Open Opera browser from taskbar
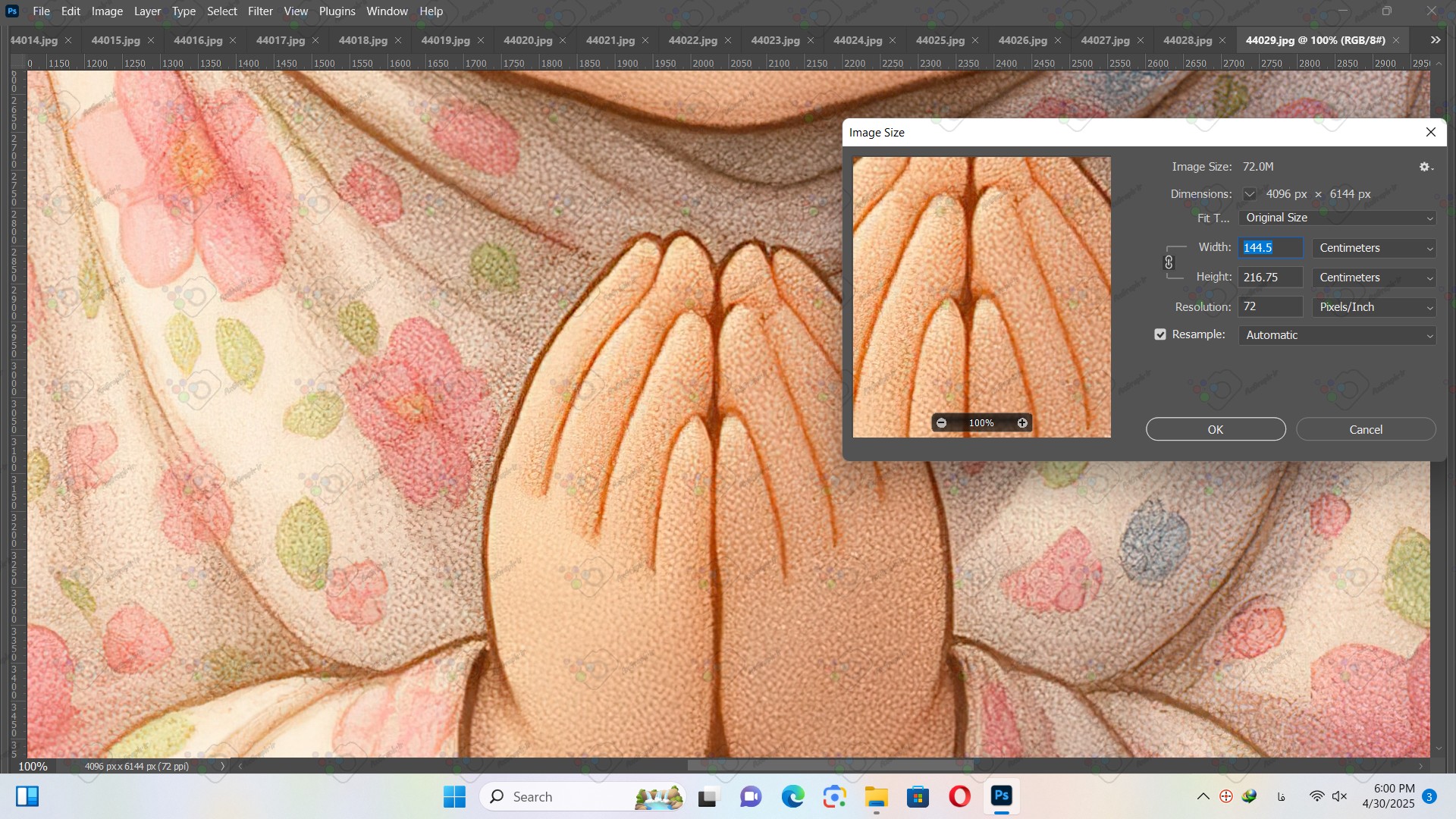 pyautogui.click(x=959, y=796)
